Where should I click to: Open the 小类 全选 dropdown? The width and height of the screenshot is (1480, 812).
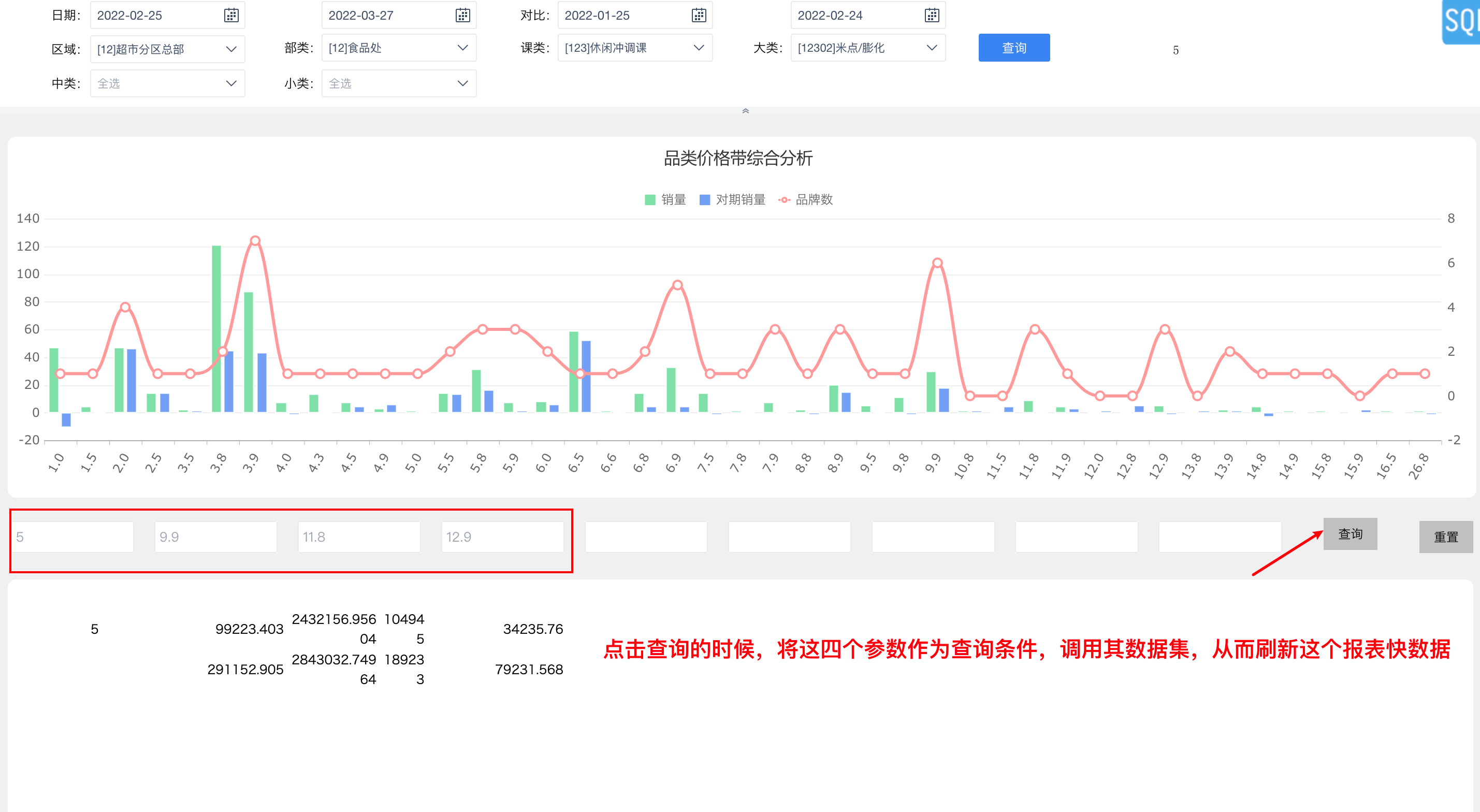pos(399,83)
